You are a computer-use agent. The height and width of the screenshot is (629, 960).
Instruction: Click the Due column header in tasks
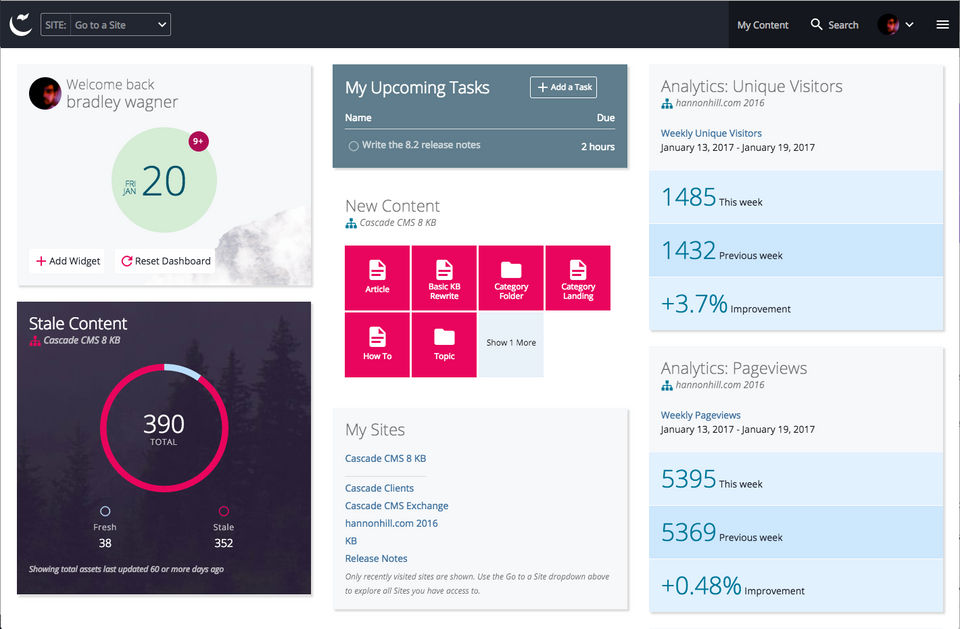[606, 118]
